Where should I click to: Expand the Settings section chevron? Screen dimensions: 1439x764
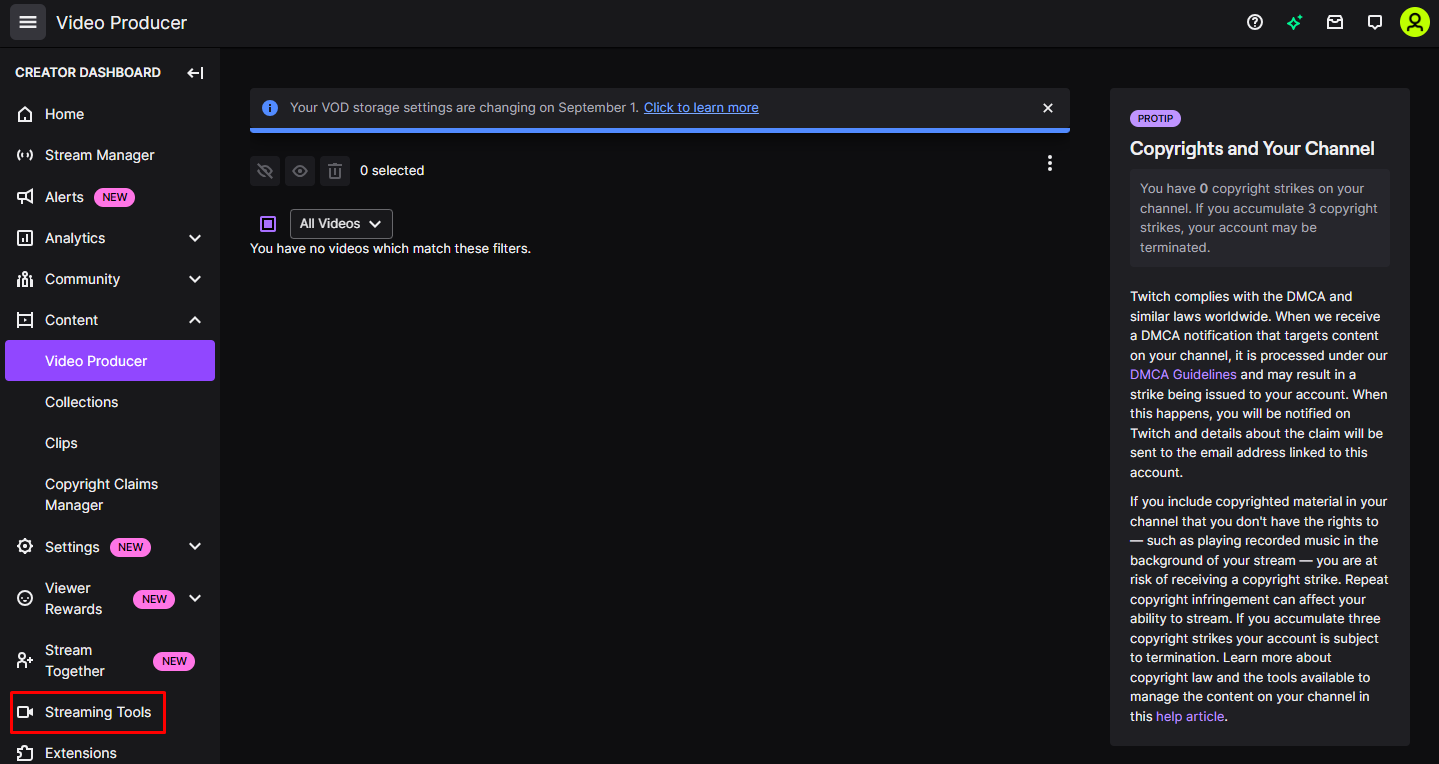tap(195, 547)
